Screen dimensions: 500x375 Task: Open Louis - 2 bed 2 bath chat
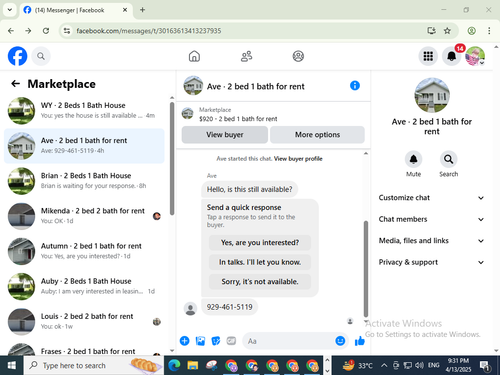pos(84,321)
